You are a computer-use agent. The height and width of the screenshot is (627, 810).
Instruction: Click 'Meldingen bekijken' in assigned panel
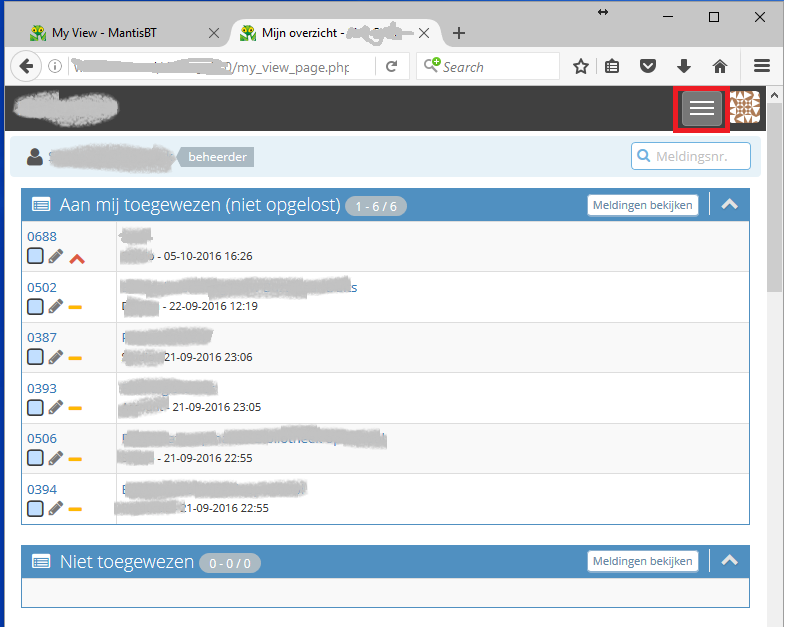[x=642, y=205]
